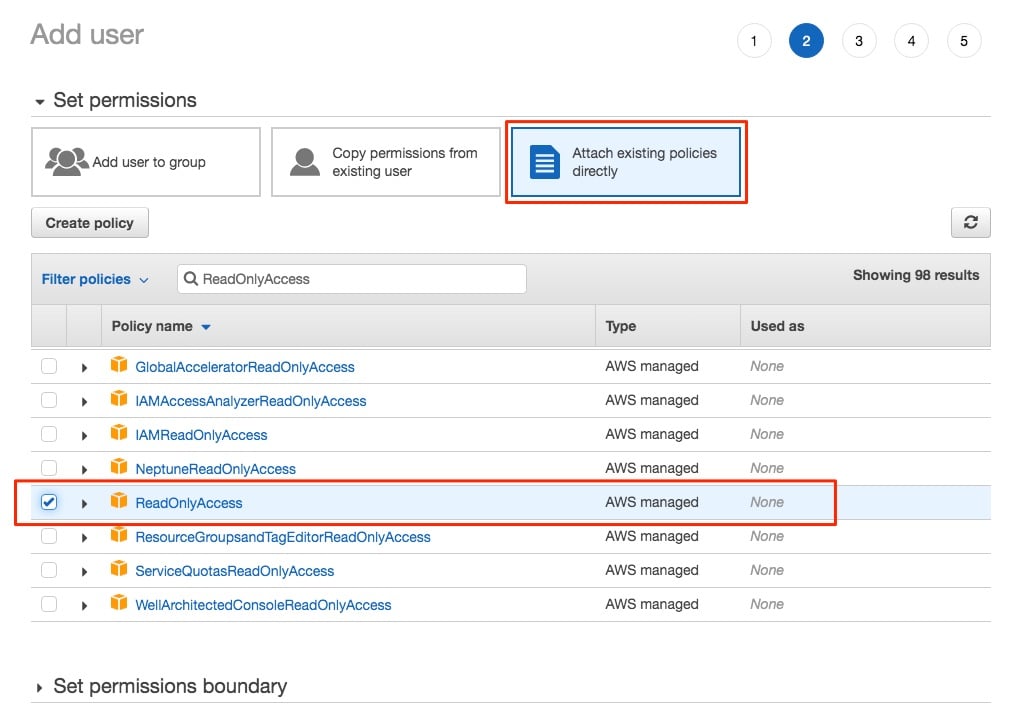This screenshot has height=717, width=1015.
Task: Click the policy icon beside ServiceQuotasReadOnlyAccess
Action: coord(119,569)
